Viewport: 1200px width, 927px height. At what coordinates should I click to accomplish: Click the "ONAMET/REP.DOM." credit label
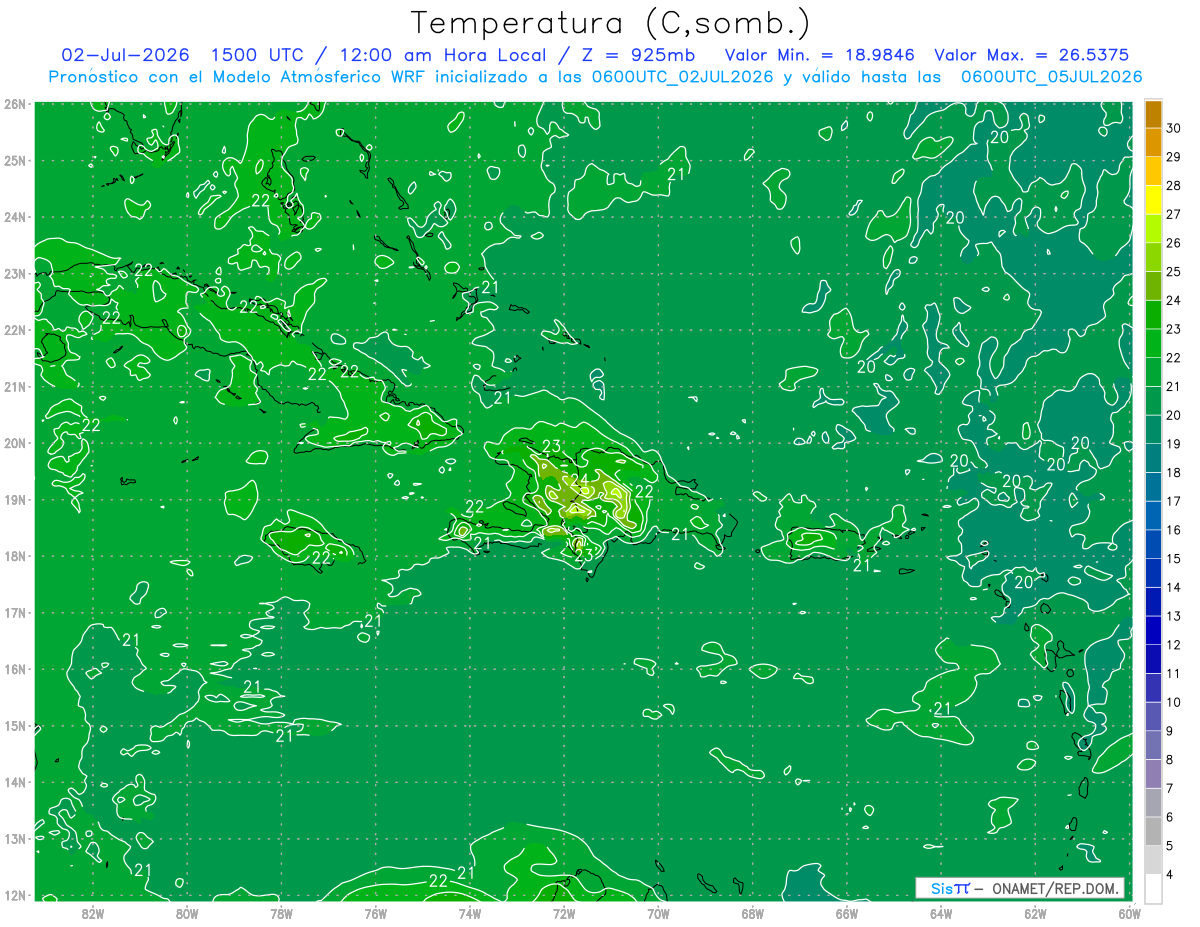point(1057,888)
